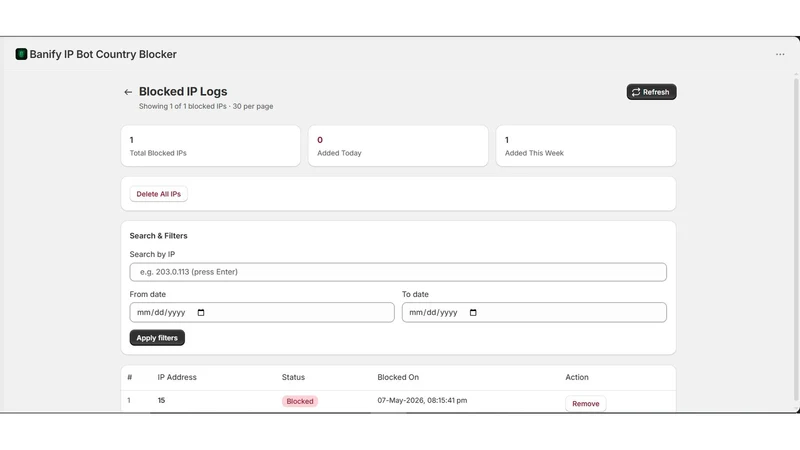Click the Blocked status badge

point(300,401)
